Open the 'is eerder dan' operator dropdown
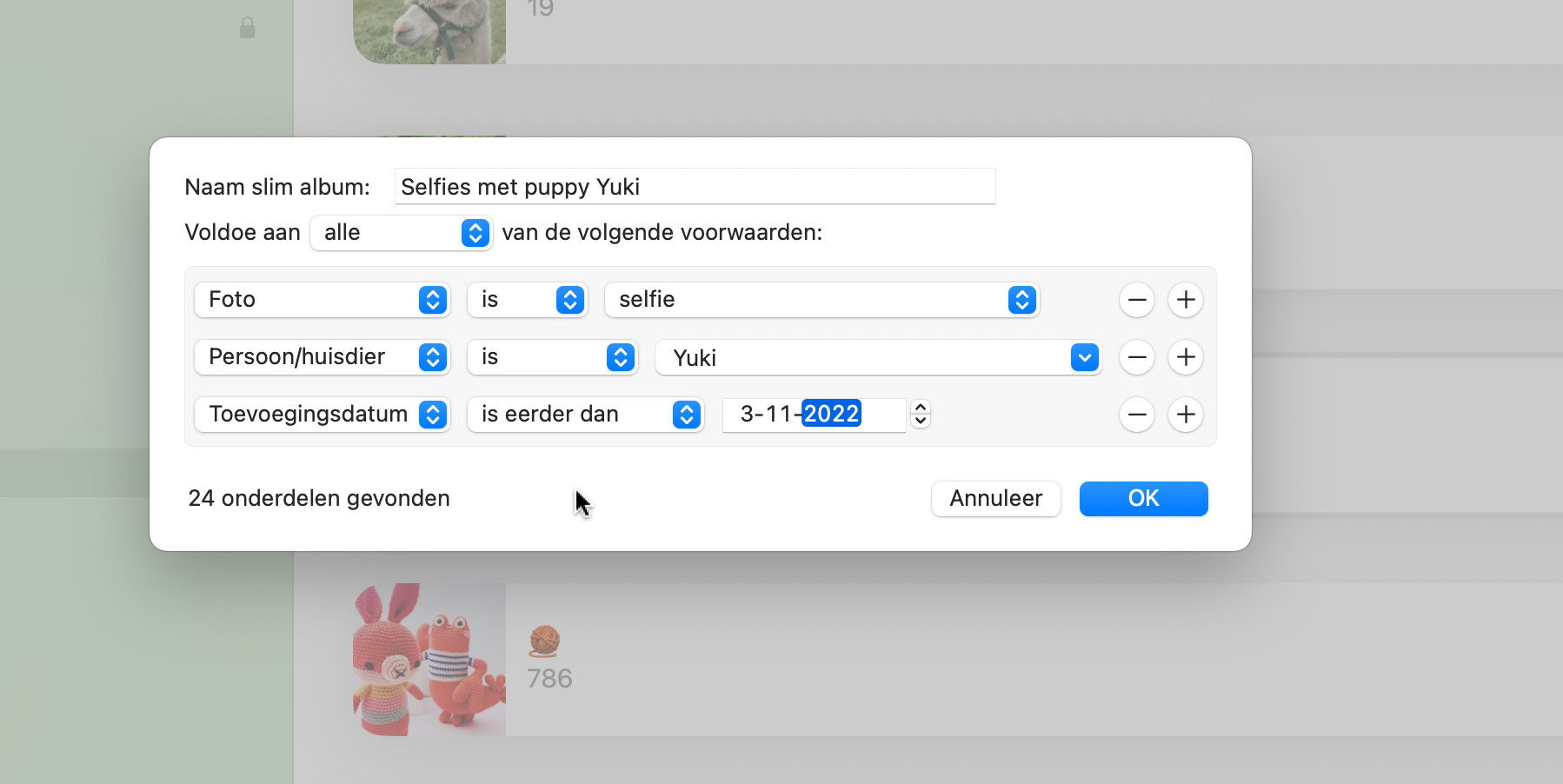This screenshot has width=1563, height=784. click(x=585, y=415)
